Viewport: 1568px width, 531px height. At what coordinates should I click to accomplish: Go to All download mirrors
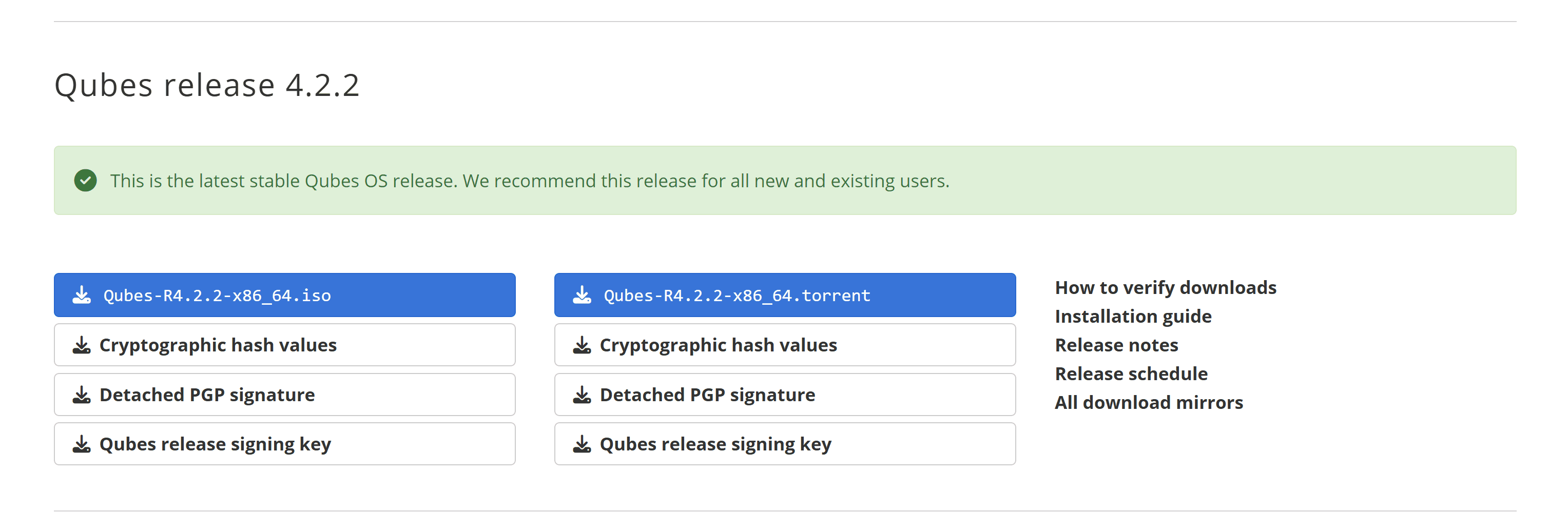1149,403
